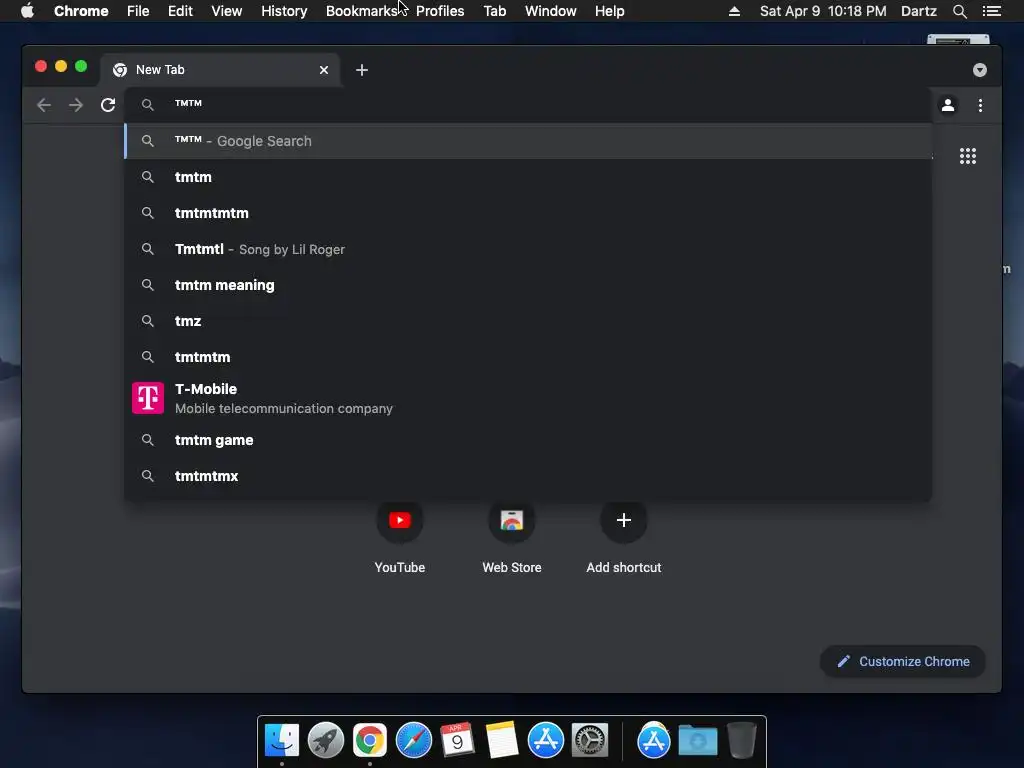The image size is (1024, 768).
Task: Choose the 'tmtm' suggestion
Action: click(x=528, y=177)
